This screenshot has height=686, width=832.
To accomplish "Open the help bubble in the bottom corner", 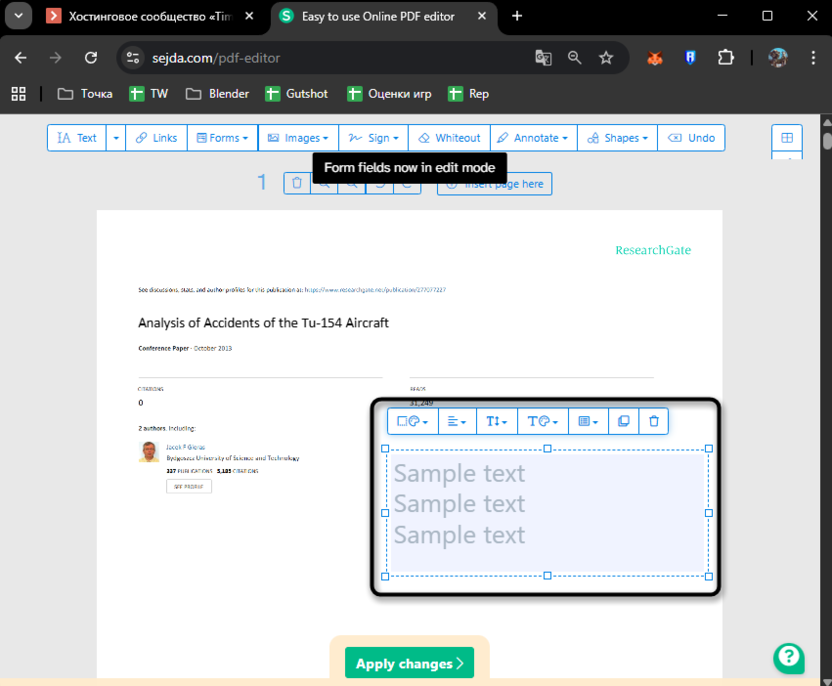I will [788, 658].
